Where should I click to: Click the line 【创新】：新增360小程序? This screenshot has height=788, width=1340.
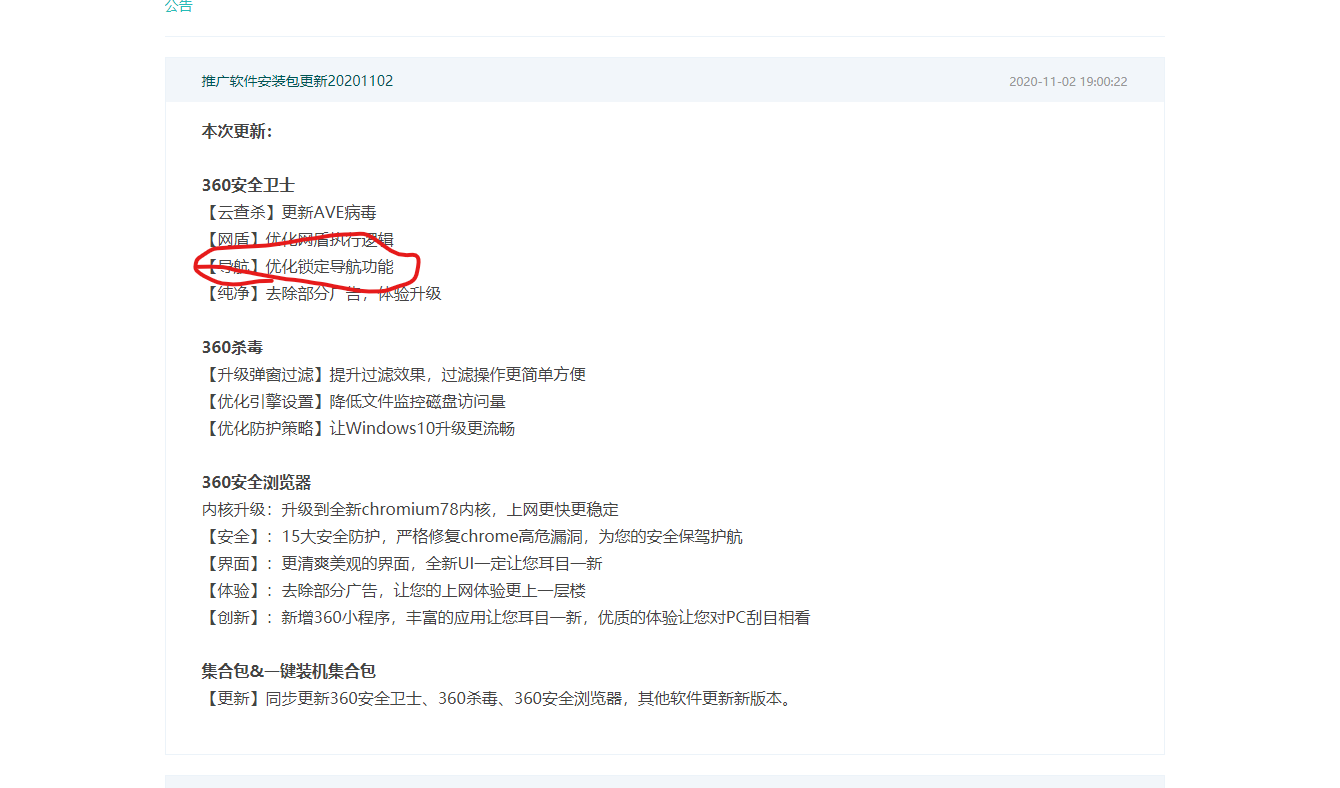pos(505,618)
